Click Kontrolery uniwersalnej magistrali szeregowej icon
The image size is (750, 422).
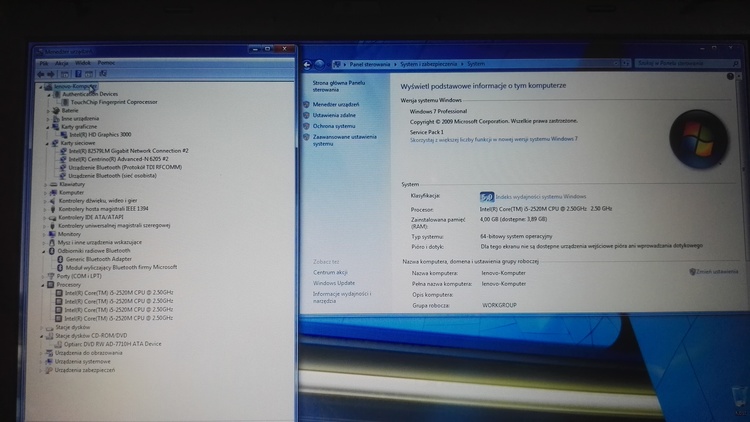tap(52, 226)
